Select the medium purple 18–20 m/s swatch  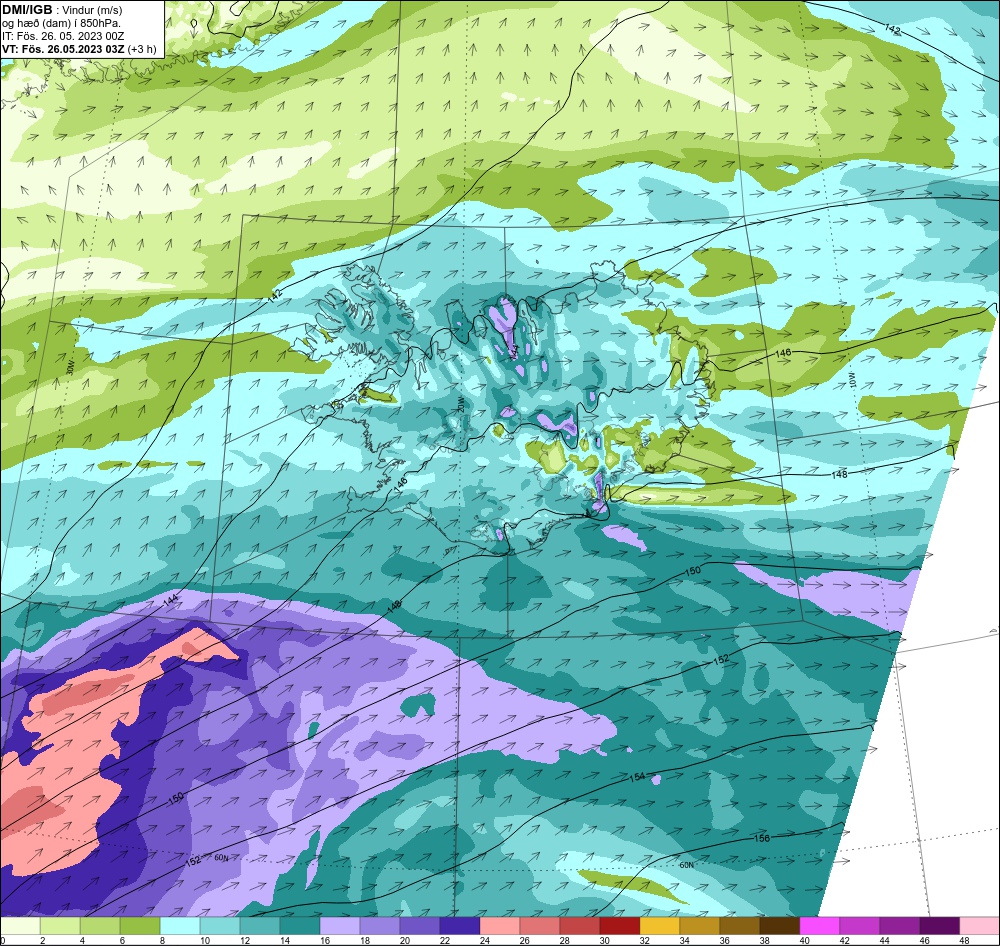coord(380,926)
